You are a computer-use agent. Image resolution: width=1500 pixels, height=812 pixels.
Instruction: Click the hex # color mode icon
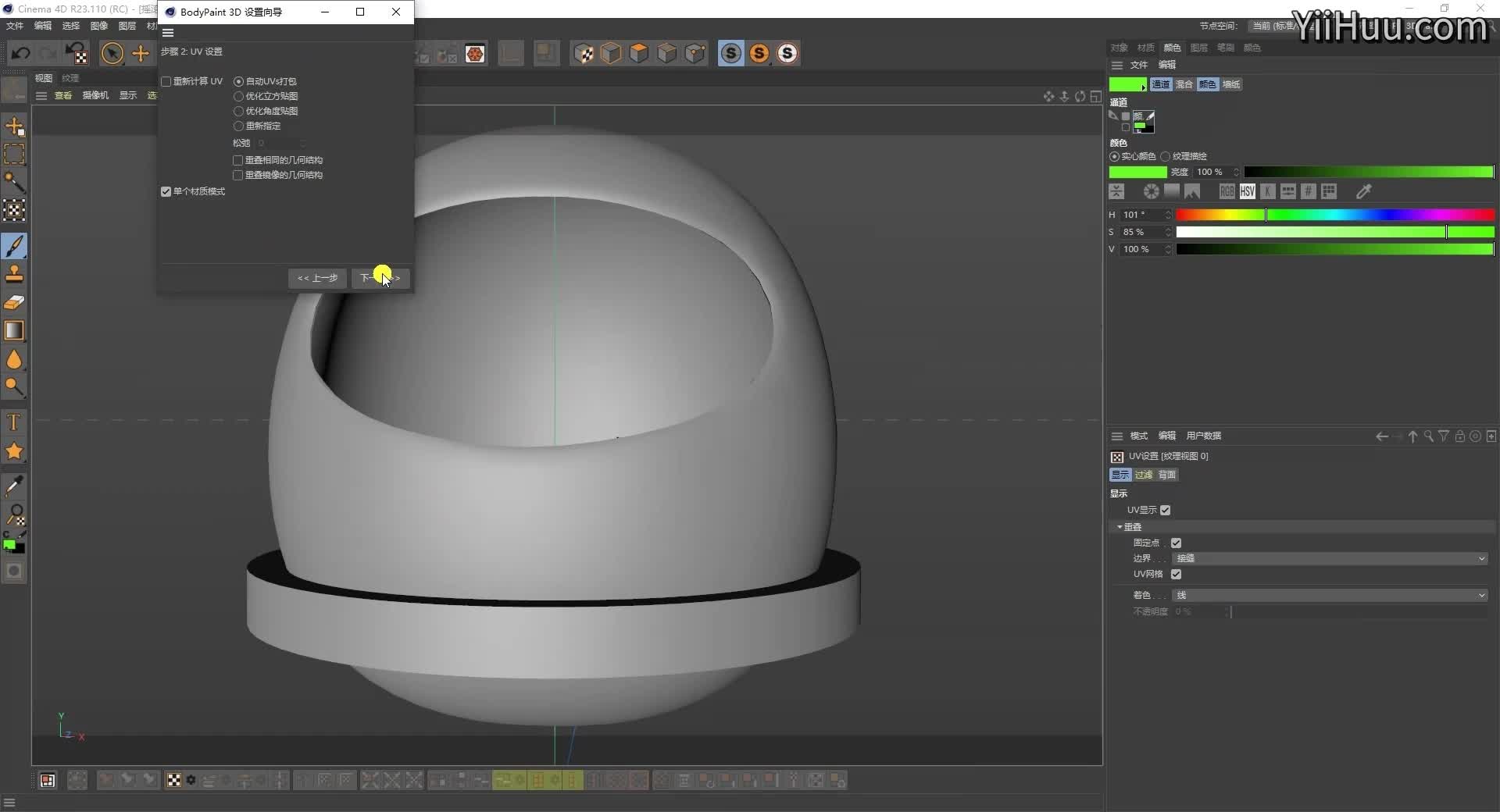tap(1309, 191)
